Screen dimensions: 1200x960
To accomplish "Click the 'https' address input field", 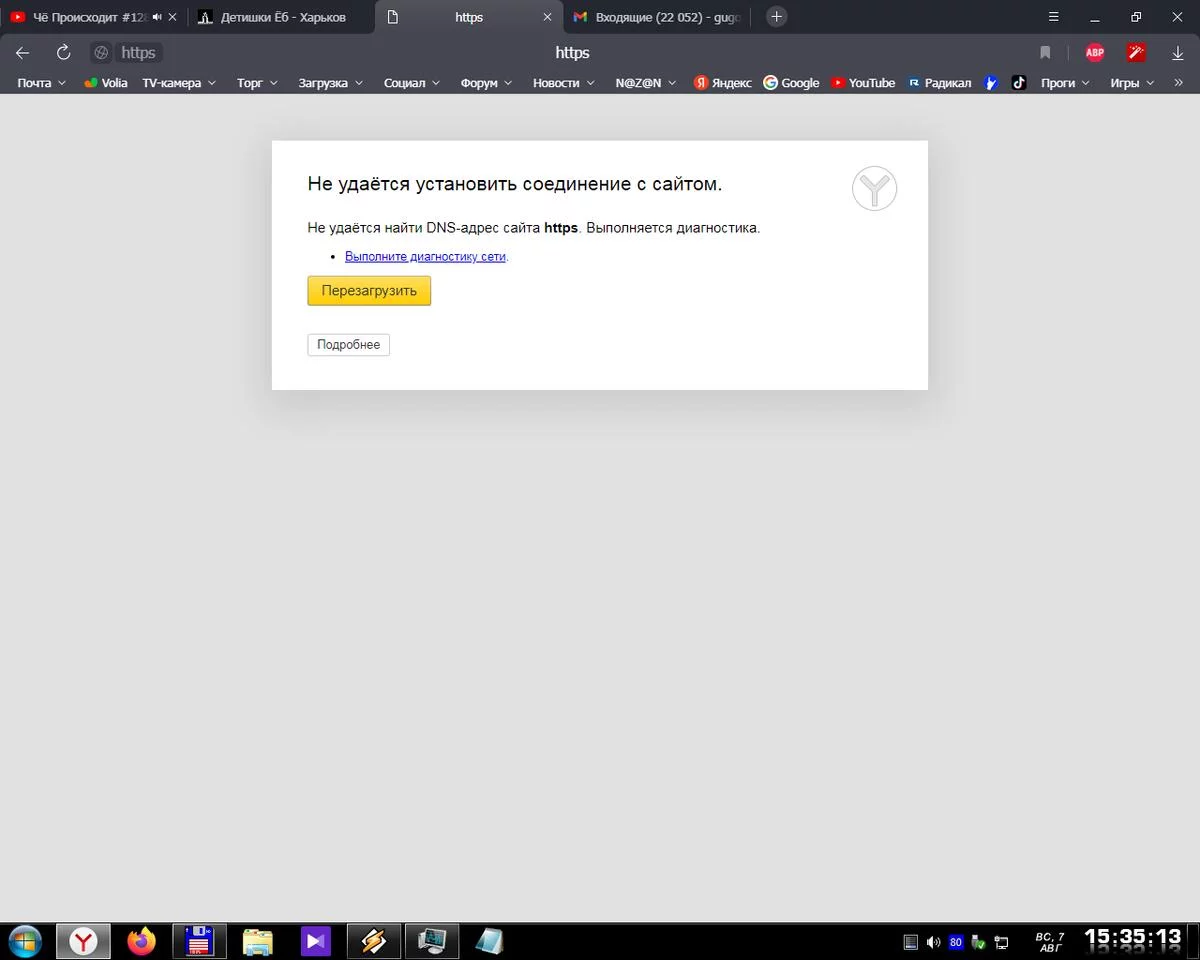I will [x=572, y=53].
